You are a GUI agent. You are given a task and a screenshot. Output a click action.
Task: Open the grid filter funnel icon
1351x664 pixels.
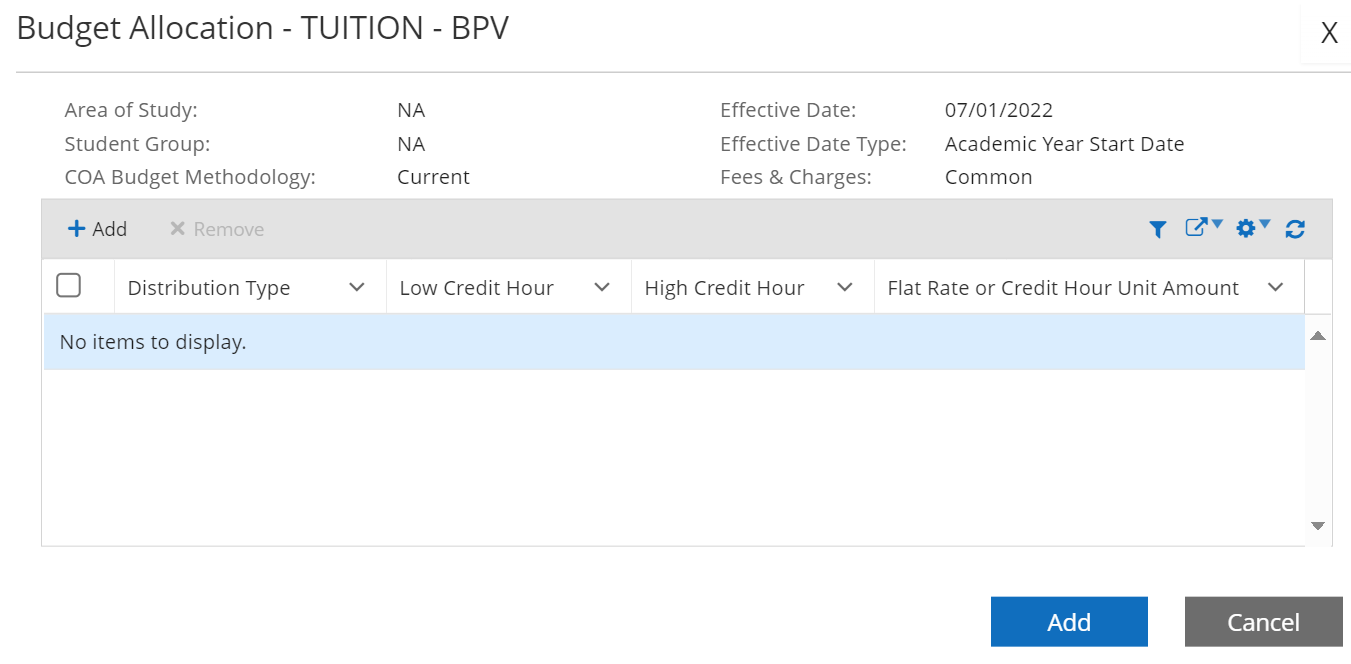1157,229
